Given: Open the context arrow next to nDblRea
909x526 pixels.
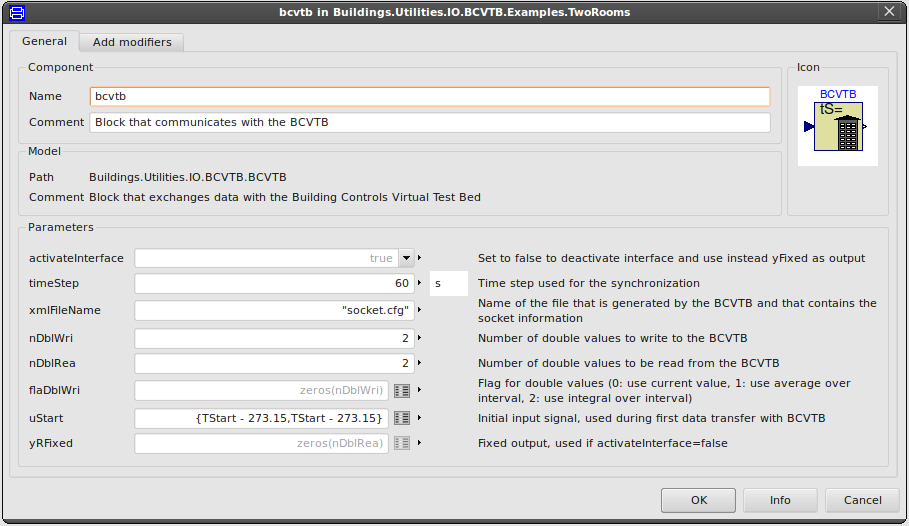Looking at the screenshot, I should 420,363.
